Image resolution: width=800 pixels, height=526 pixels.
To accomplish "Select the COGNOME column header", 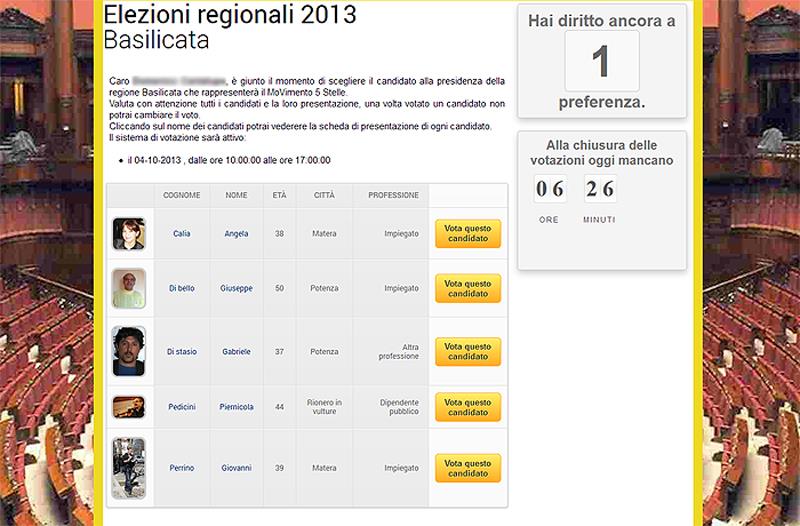I will 181,195.
